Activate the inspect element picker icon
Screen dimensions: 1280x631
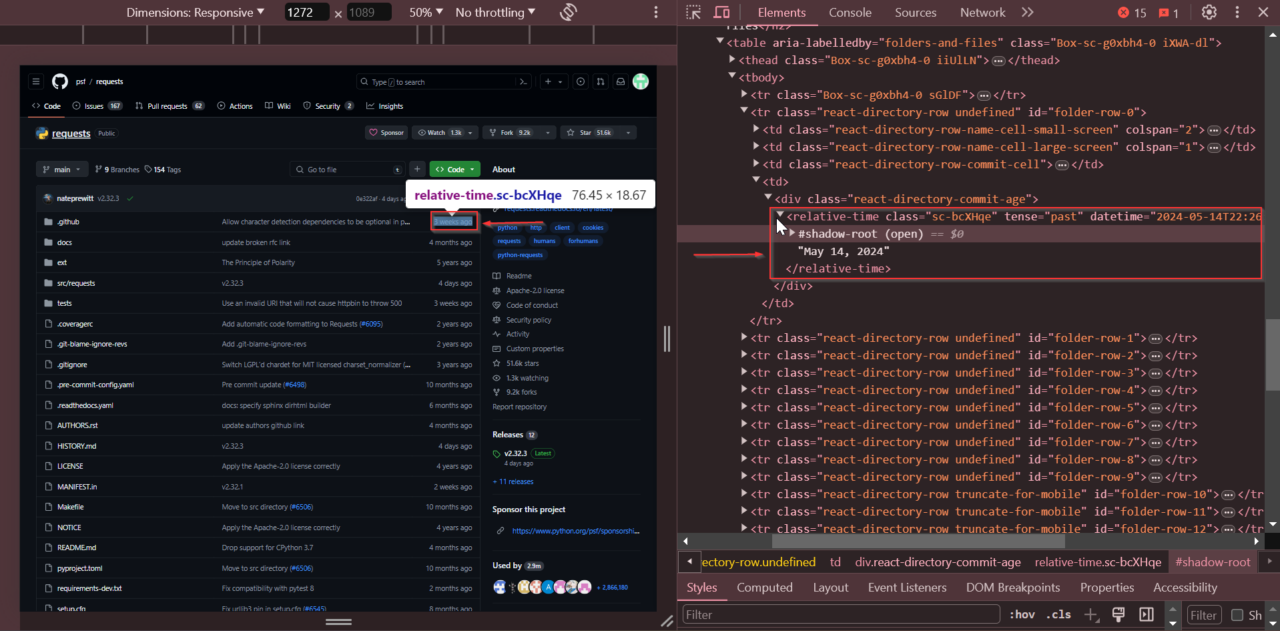(694, 12)
